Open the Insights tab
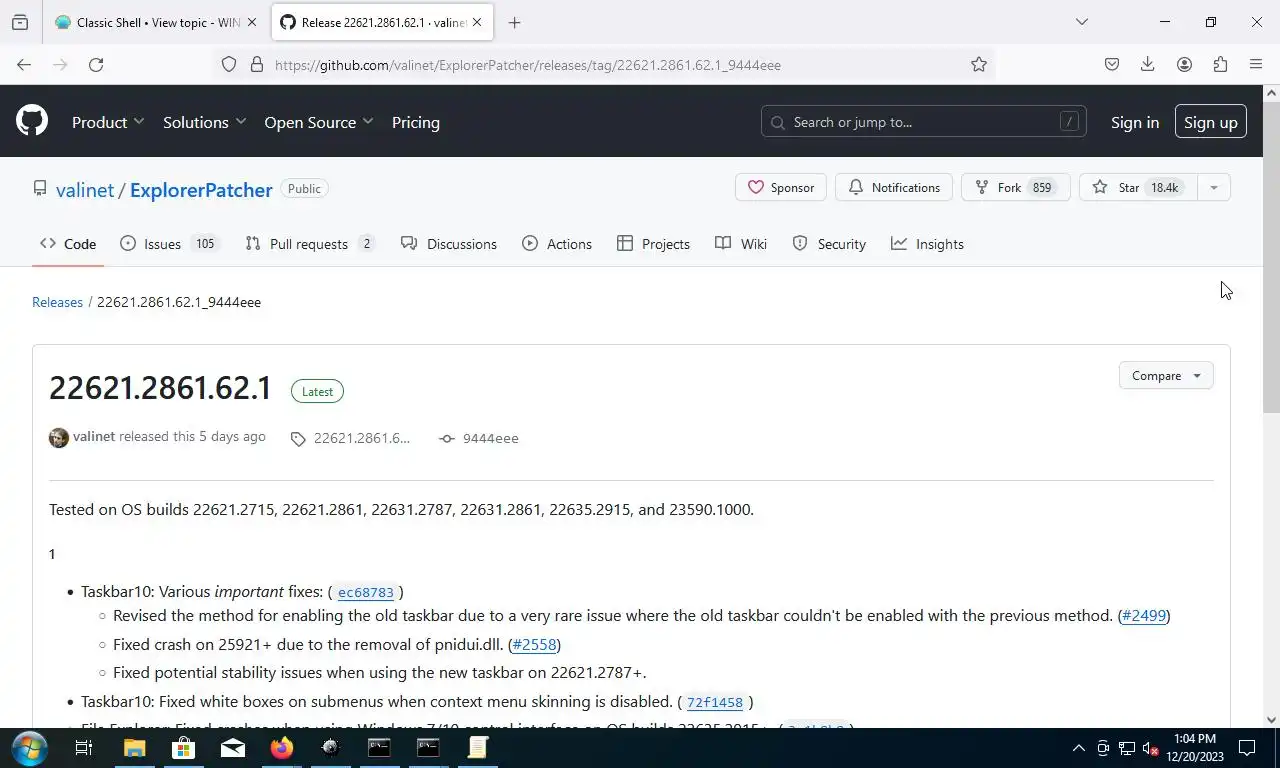The height and width of the screenshot is (768, 1280). click(928, 244)
